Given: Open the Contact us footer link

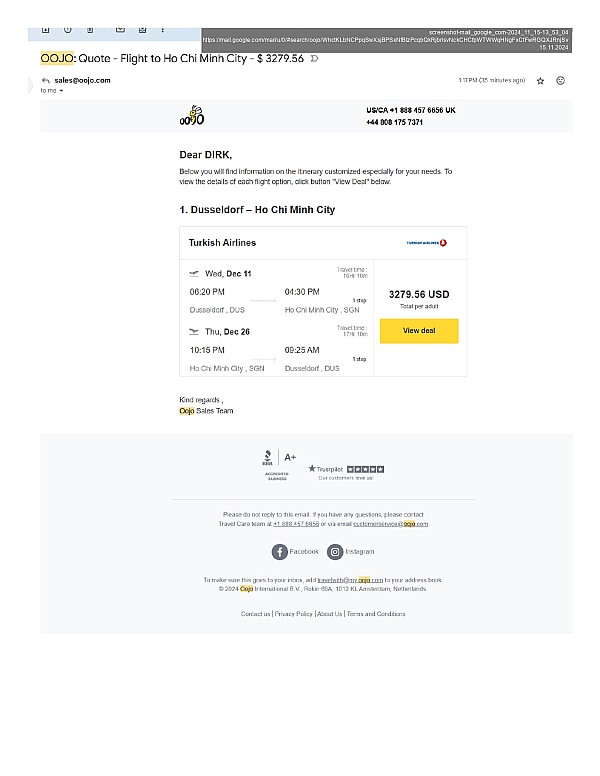Looking at the screenshot, I should pyautogui.click(x=255, y=614).
